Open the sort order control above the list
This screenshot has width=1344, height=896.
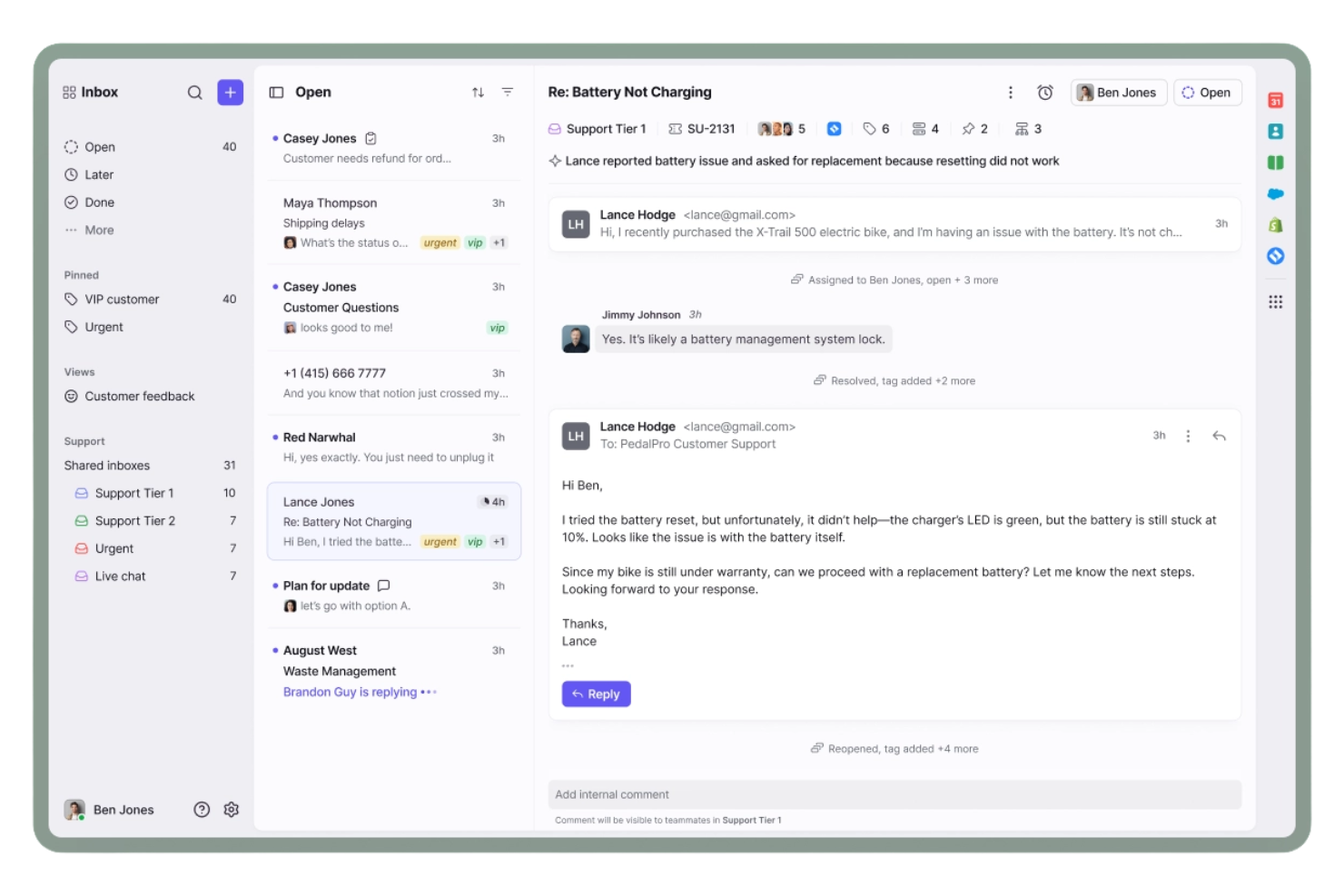click(x=478, y=92)
